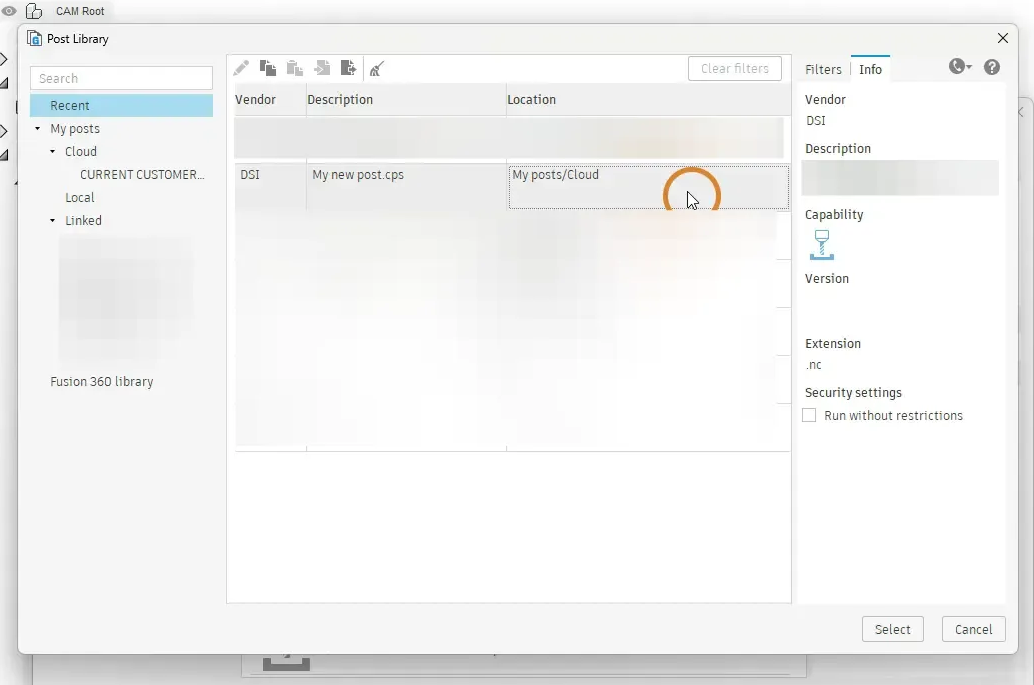Click the broom cleanup icon in toolbar
1034x685 pixels.
(x=377, y=68)
